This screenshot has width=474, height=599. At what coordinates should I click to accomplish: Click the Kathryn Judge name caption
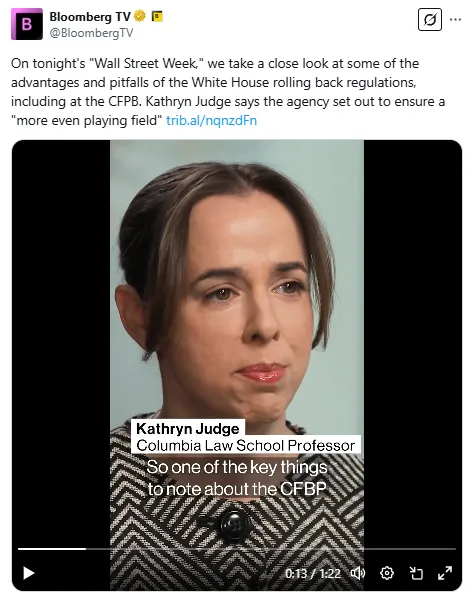[188, 428]
